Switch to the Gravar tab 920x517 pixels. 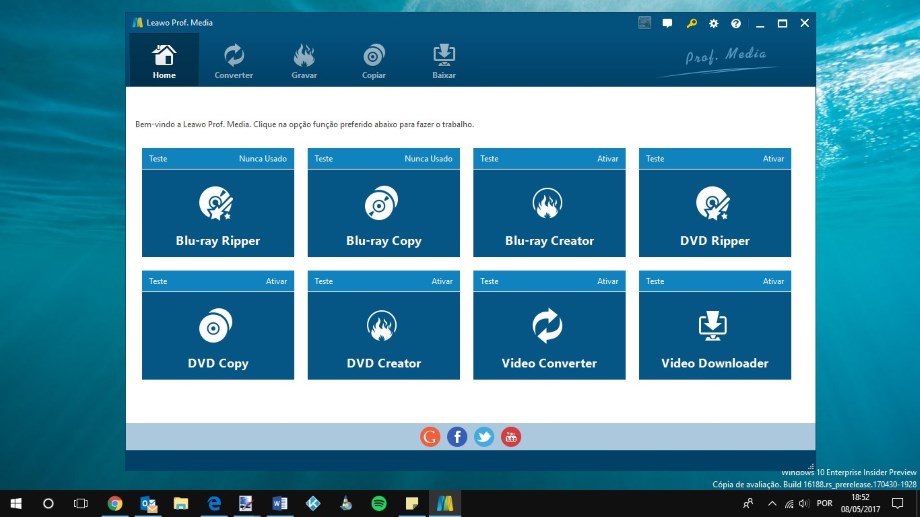point(304,60)
